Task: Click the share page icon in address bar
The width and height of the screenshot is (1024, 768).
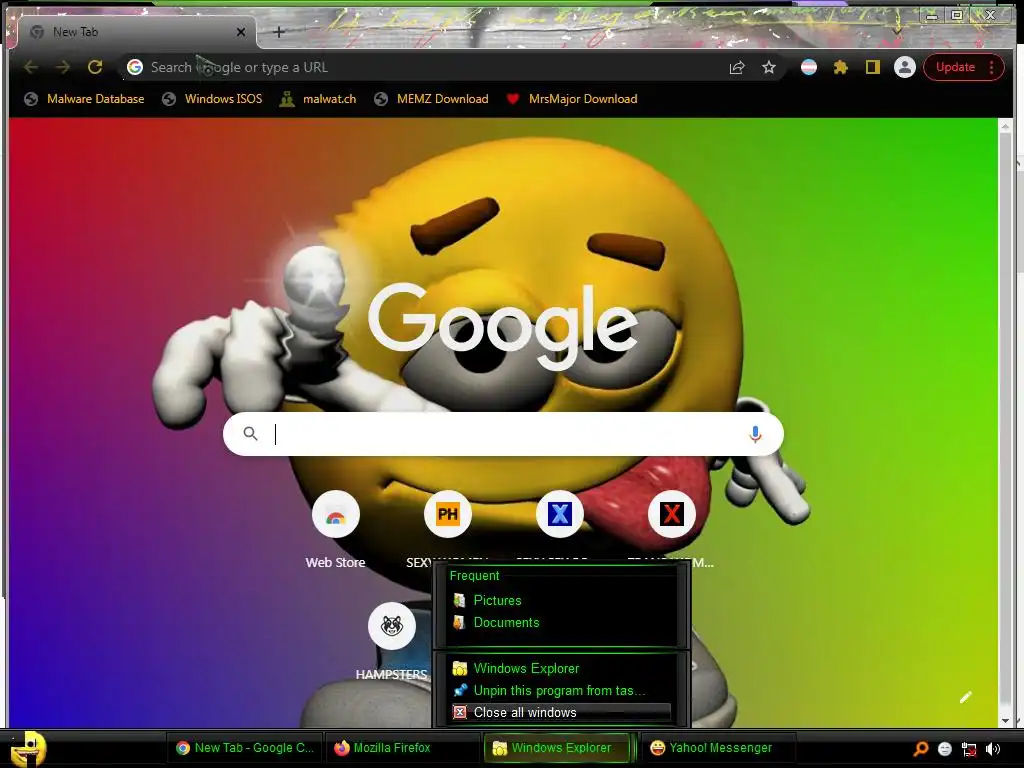Action: [737, 67]
